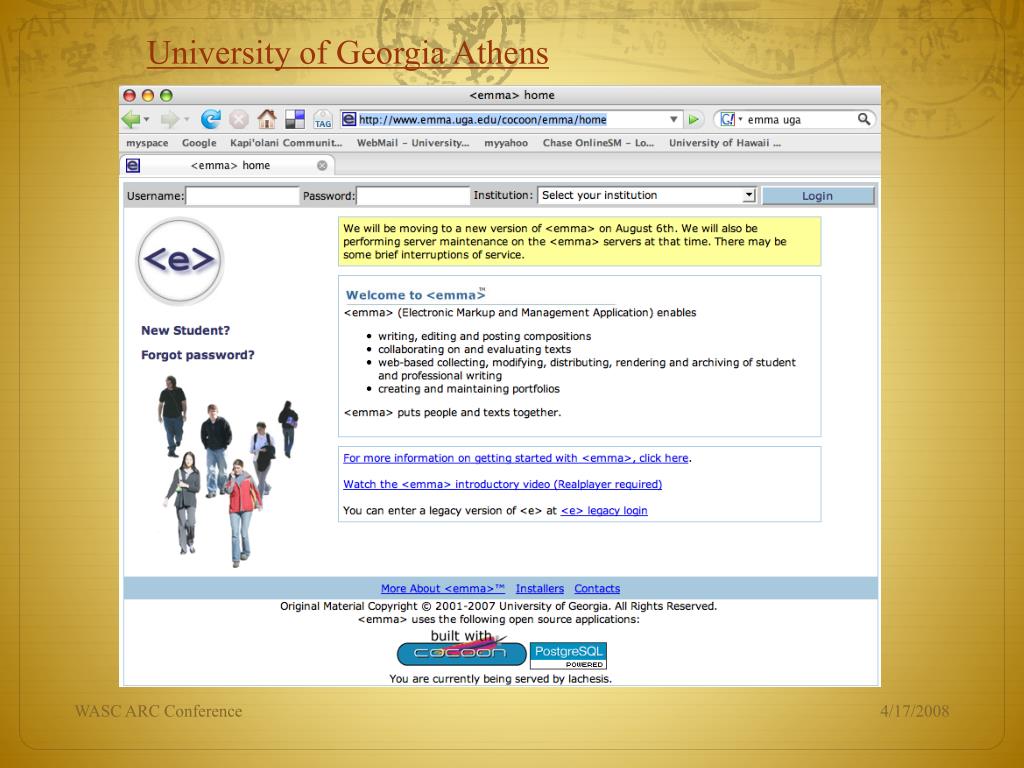This screenshot has width=1024, height=768.
Task: Click the University of Georgia Athens title link
Action: pos(347,54)
